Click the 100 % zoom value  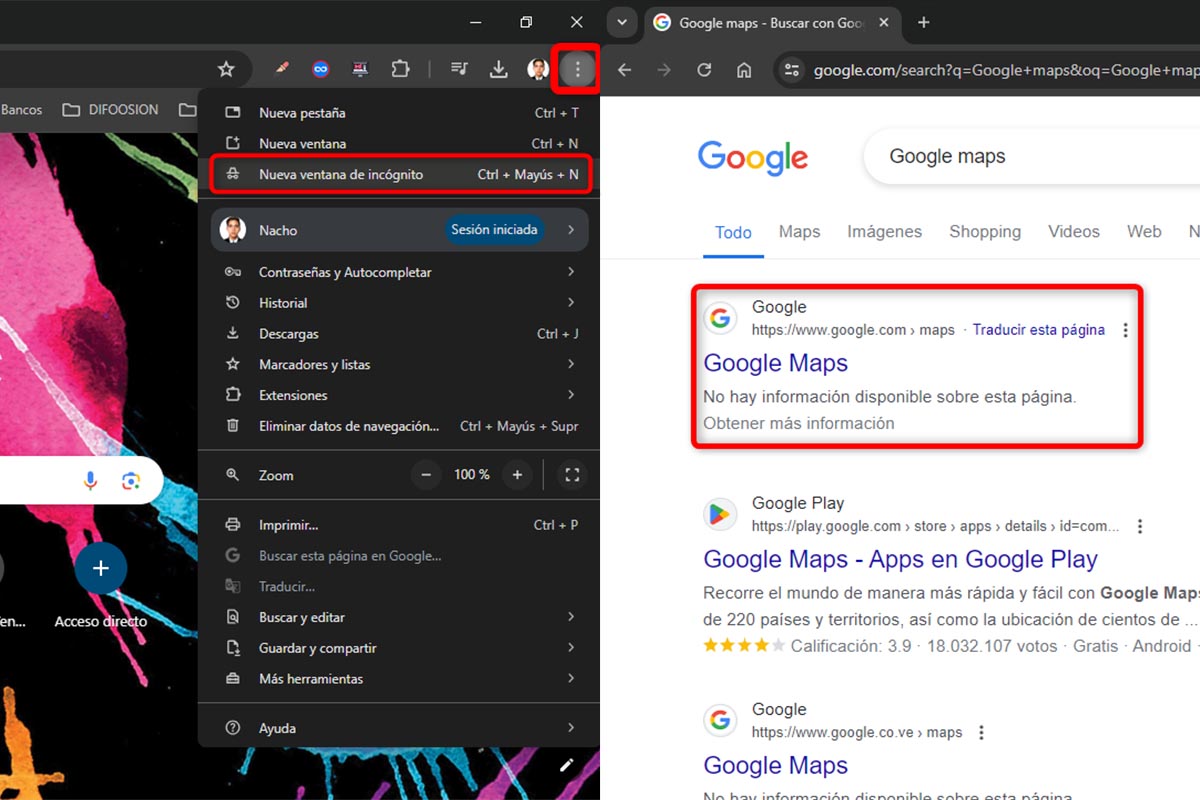[471, 475]
